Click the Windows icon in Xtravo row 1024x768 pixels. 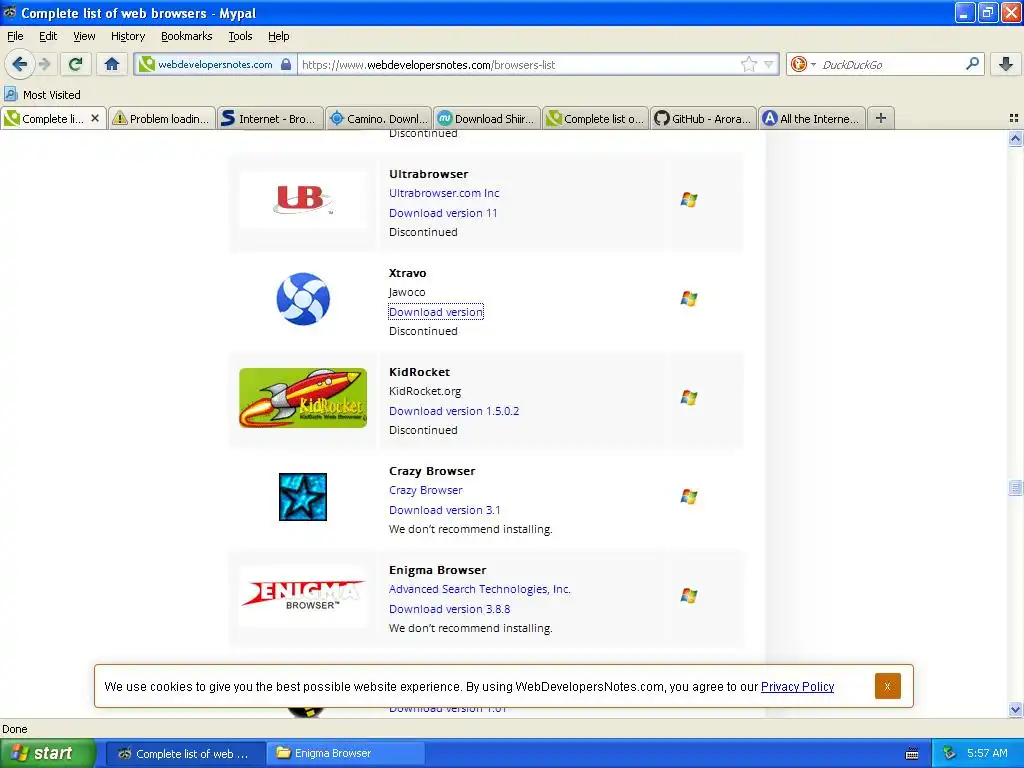coord(688,298)
